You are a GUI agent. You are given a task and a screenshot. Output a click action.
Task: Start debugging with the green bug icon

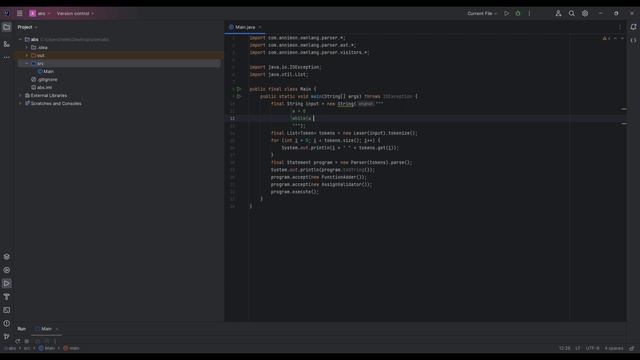click(x=518, y=13)
